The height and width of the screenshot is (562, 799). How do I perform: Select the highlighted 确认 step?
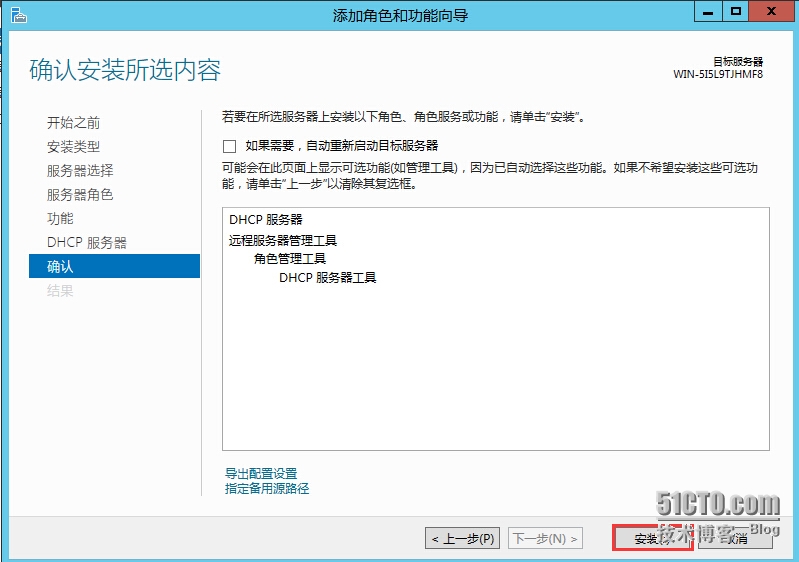point(114,266)
